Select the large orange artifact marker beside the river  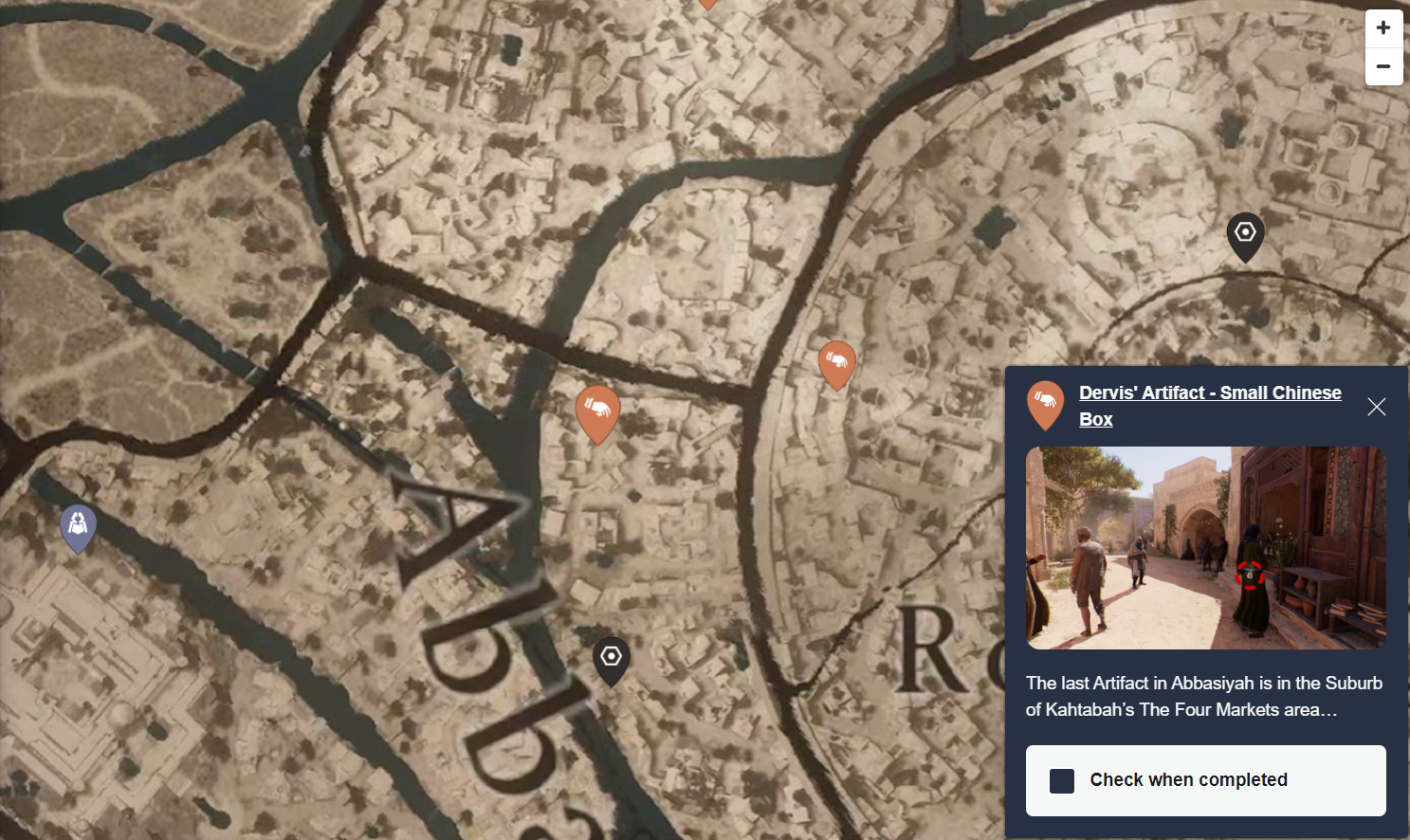[x=597, y=414]
